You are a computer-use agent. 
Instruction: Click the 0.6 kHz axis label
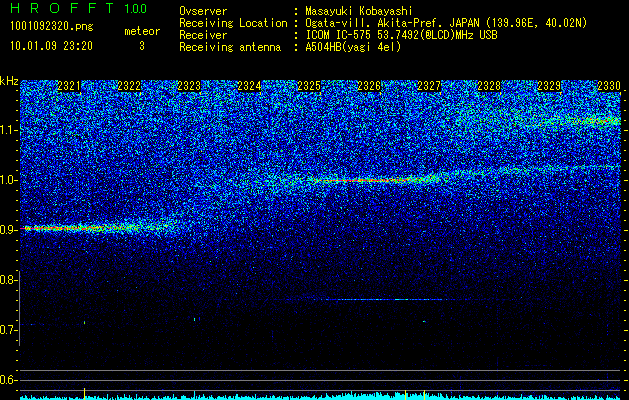8,380
